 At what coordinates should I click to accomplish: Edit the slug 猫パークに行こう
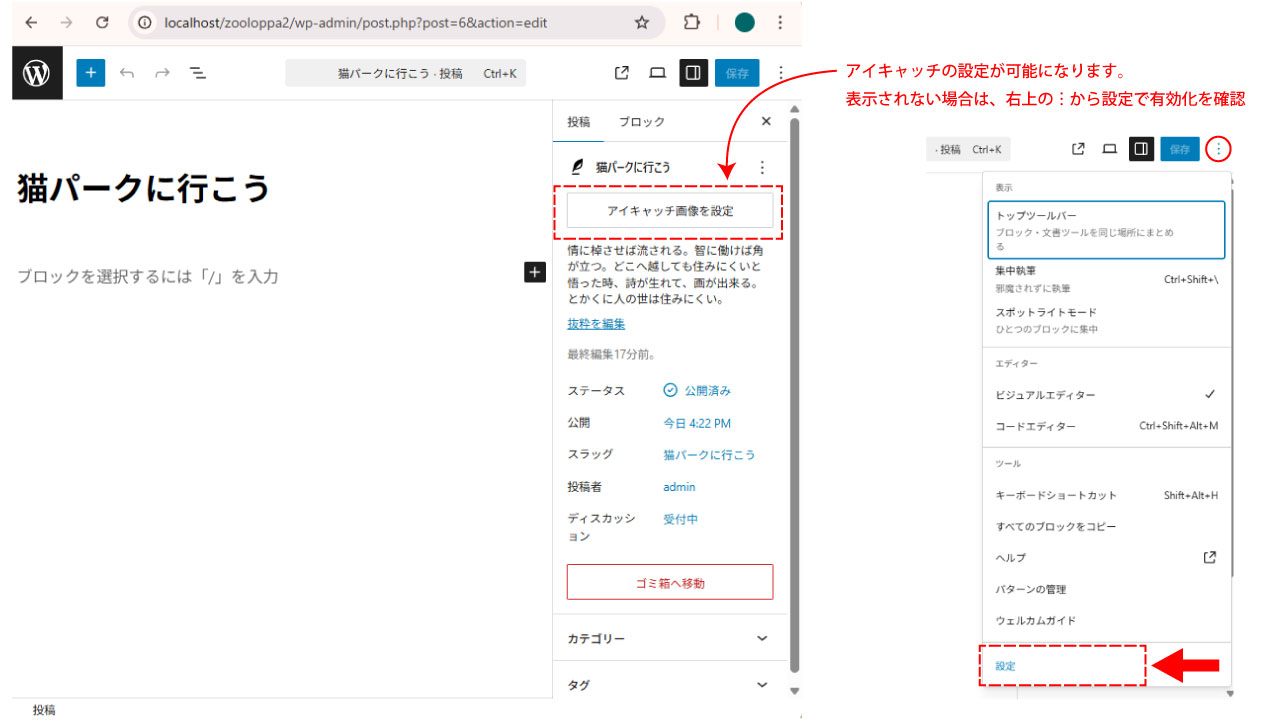pyautogui.click(x=709, y=454)
